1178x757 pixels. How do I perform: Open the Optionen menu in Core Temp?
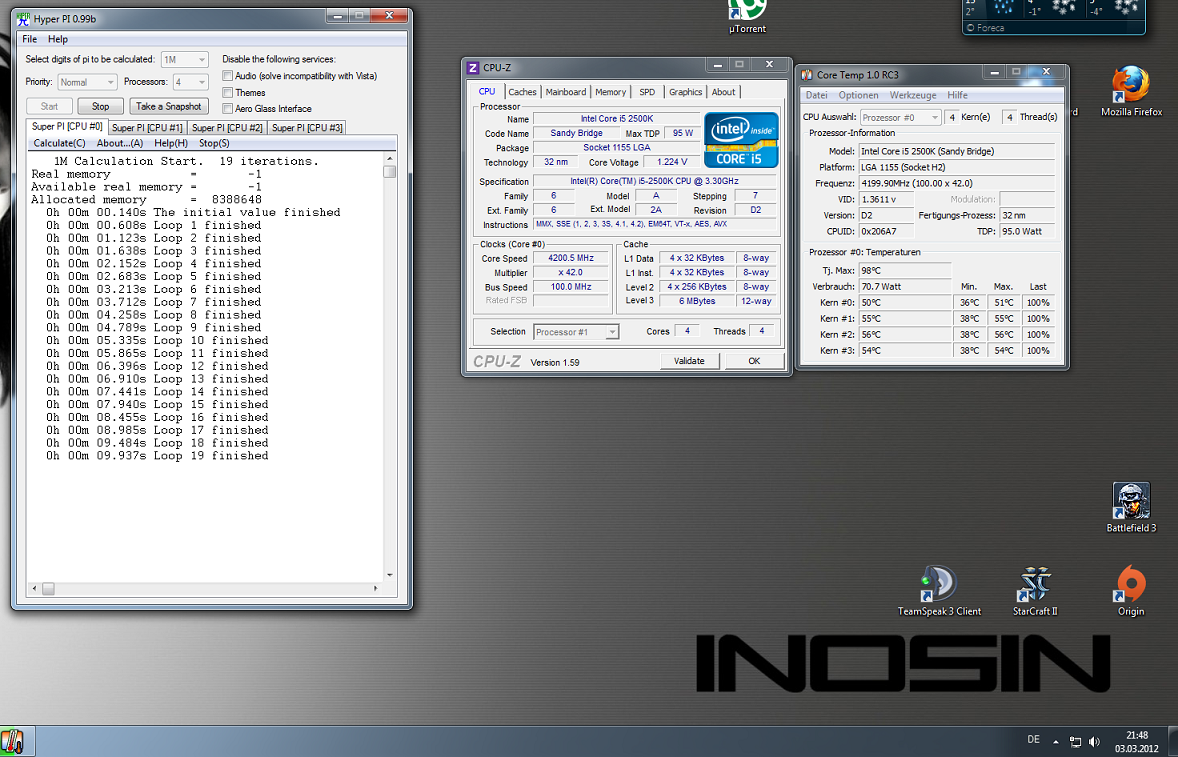858,95
